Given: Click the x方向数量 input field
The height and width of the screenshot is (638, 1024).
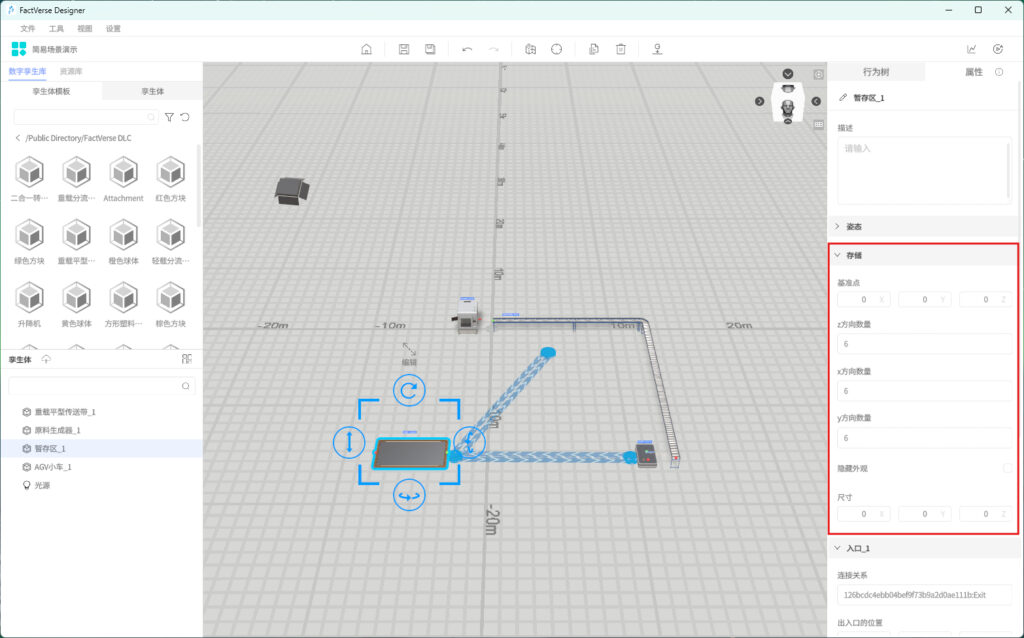Looking at the screenshot, I should 924,391.
